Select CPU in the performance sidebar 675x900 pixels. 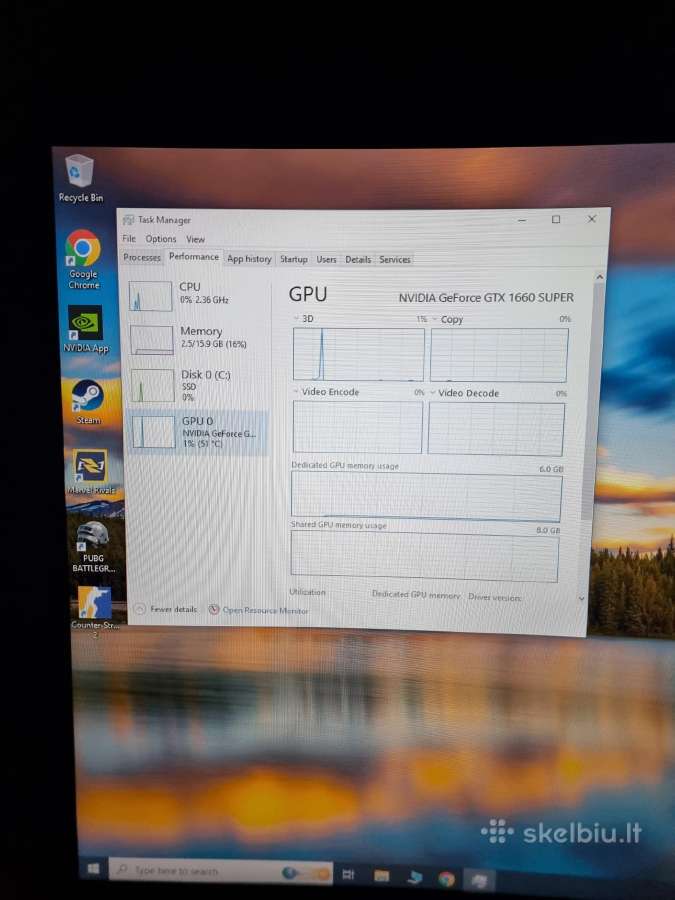coord(197,295)
